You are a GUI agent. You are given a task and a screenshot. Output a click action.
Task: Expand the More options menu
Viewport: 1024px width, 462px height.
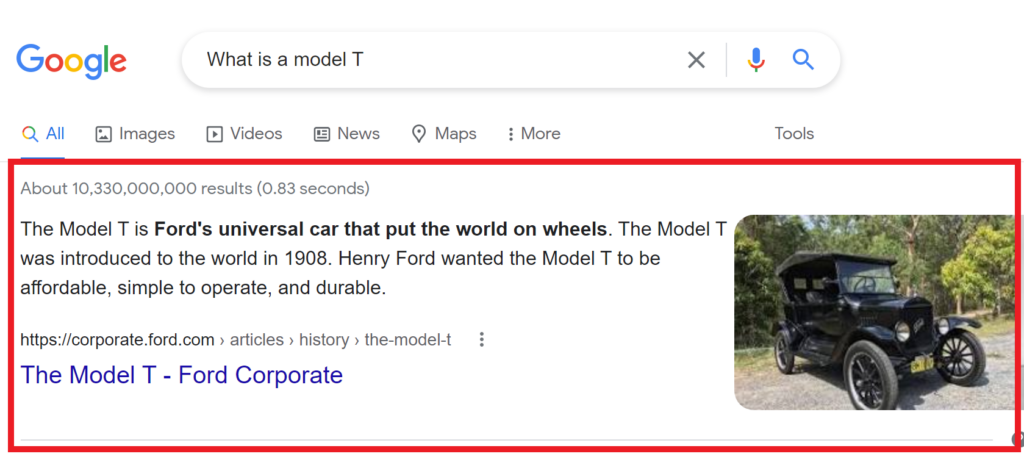[x=534, y=134]
